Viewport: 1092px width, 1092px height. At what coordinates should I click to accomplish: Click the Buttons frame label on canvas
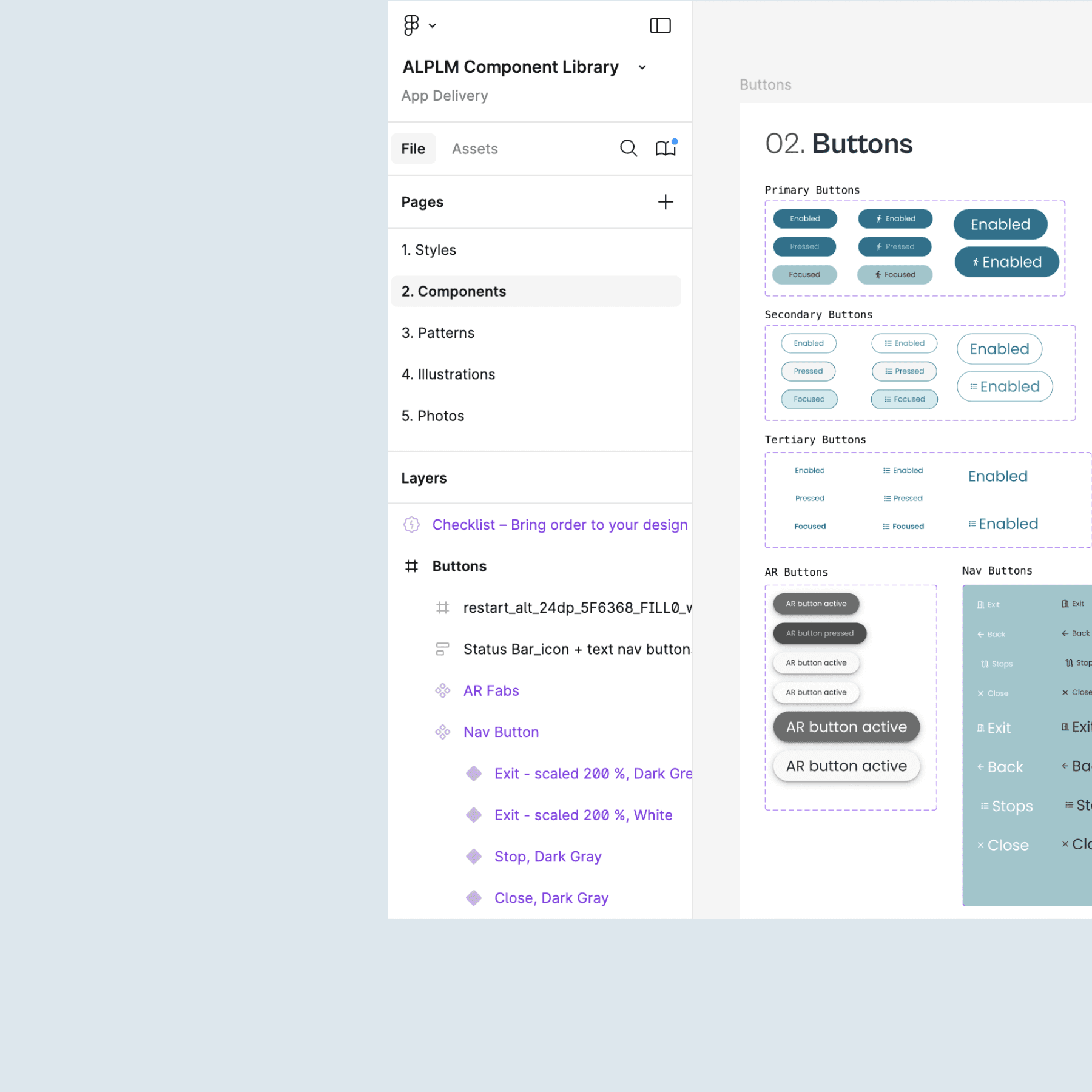tap(766, 85)
